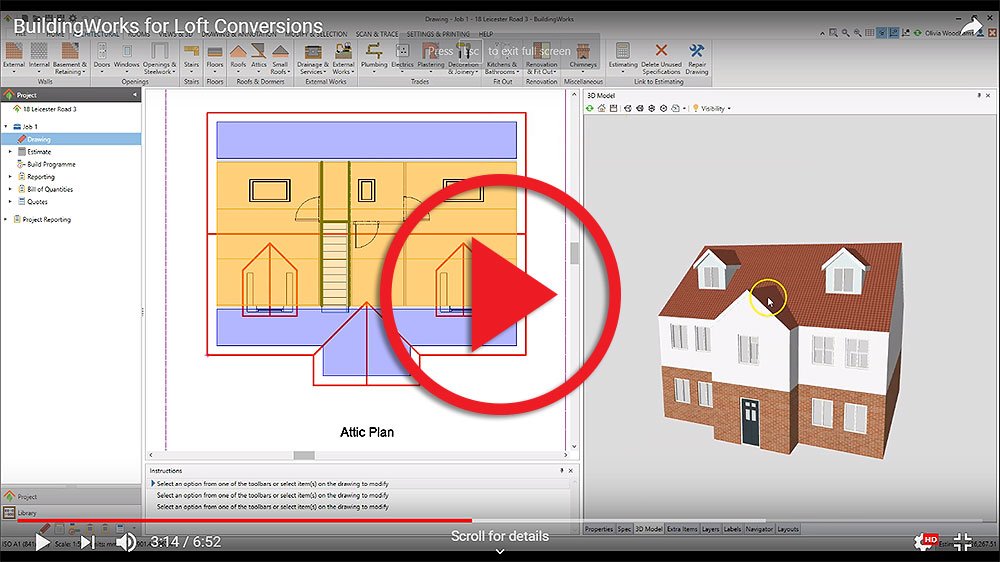Choose the Doors tool in ribbon
This screenshot has height=562, width=1000.
click(102, 56)
